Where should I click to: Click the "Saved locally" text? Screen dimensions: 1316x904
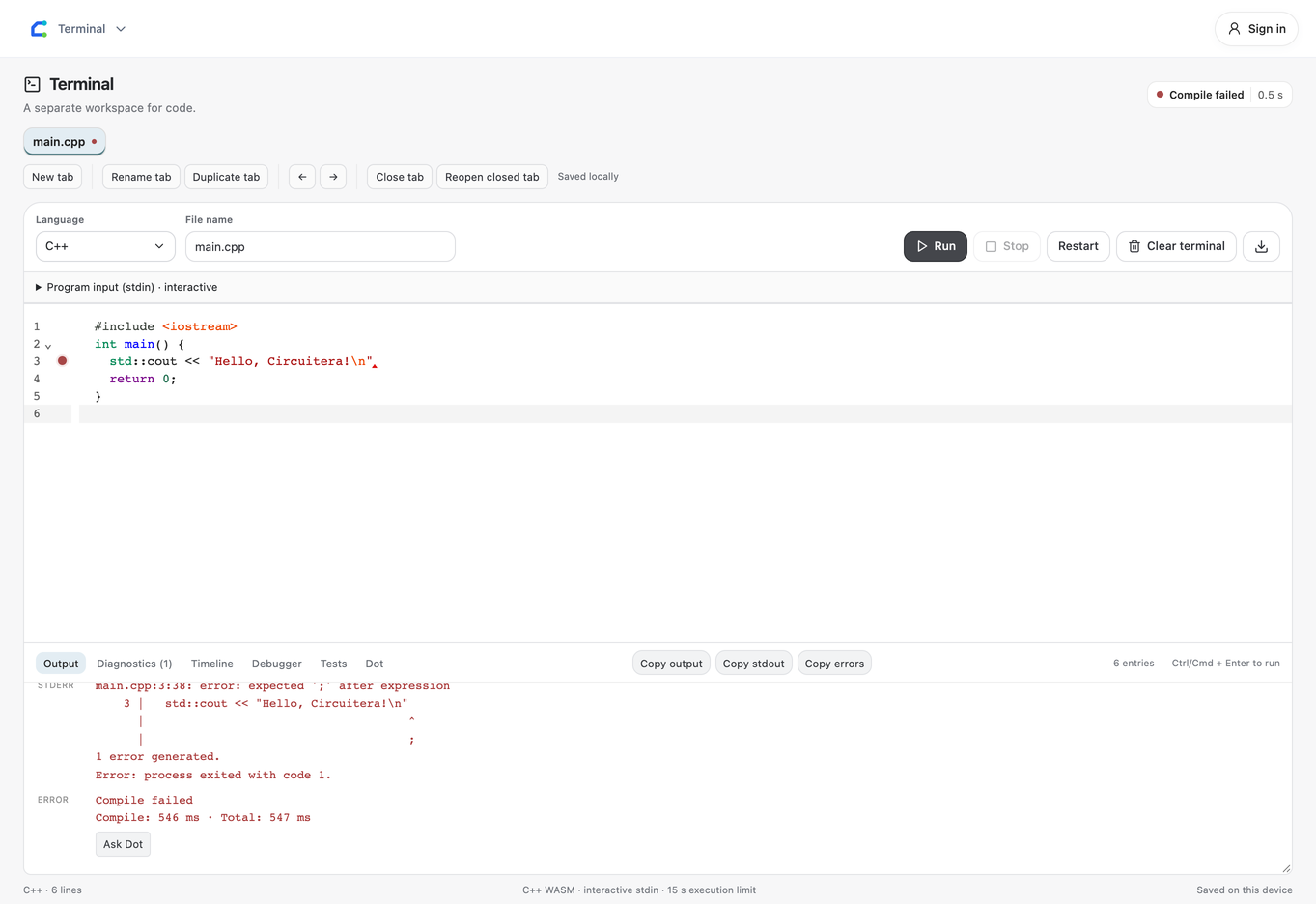pyautogui.click(x=588, y=177)
